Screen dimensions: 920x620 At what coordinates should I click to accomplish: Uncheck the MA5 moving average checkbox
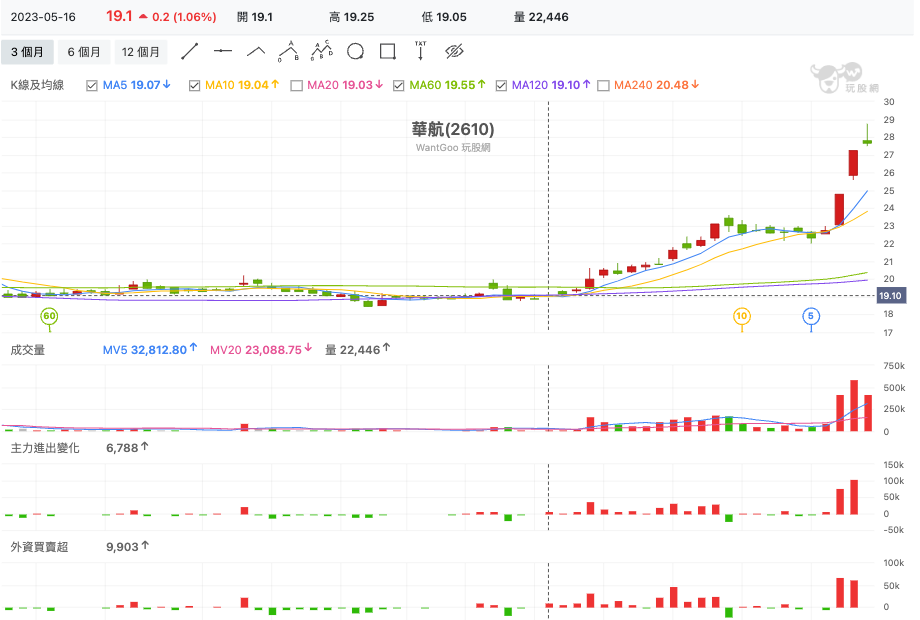click(92, 86)
